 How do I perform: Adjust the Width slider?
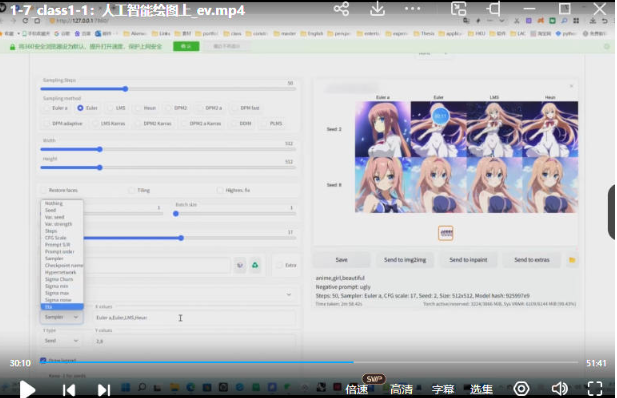pos(168,149)
